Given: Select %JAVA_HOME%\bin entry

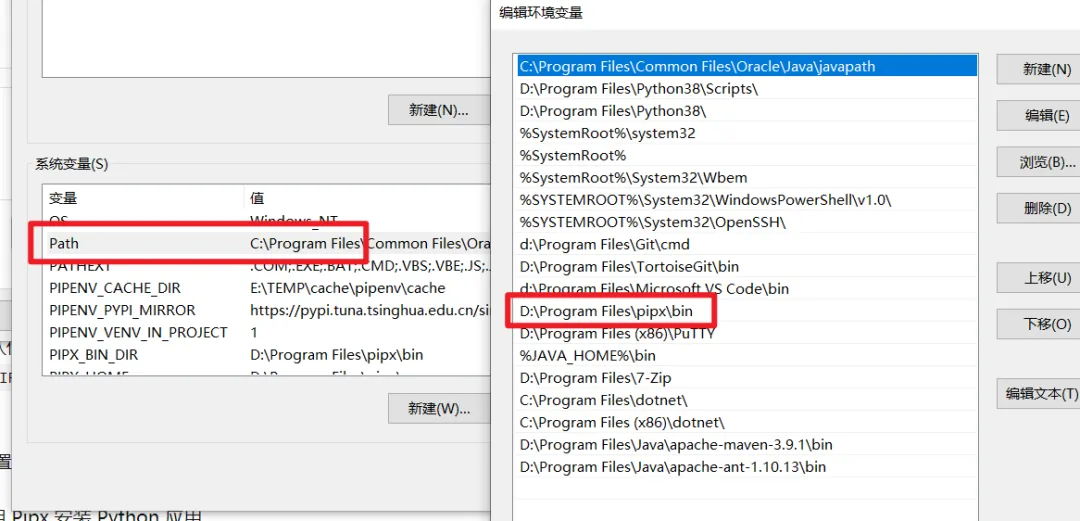Looking at the screenshot, I should click(x=747, y=356).
